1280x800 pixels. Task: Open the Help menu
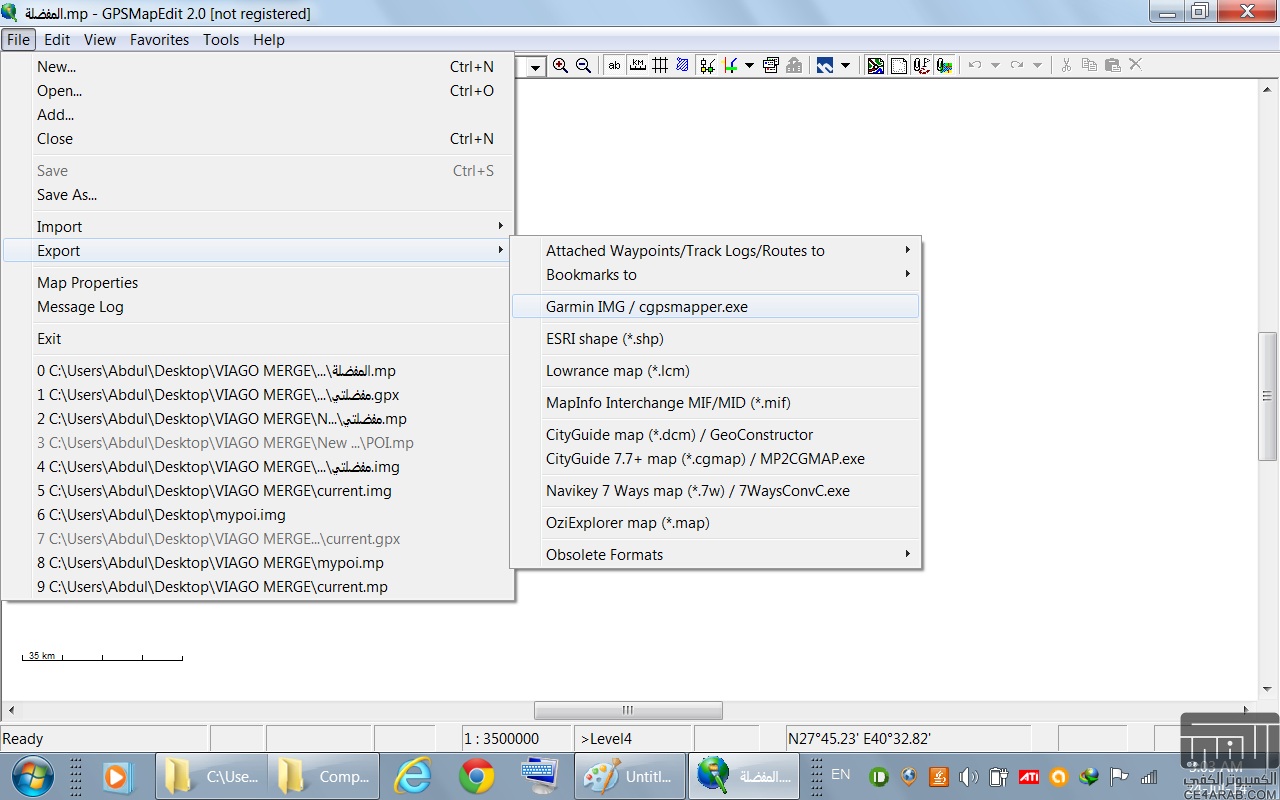point(269,40)
